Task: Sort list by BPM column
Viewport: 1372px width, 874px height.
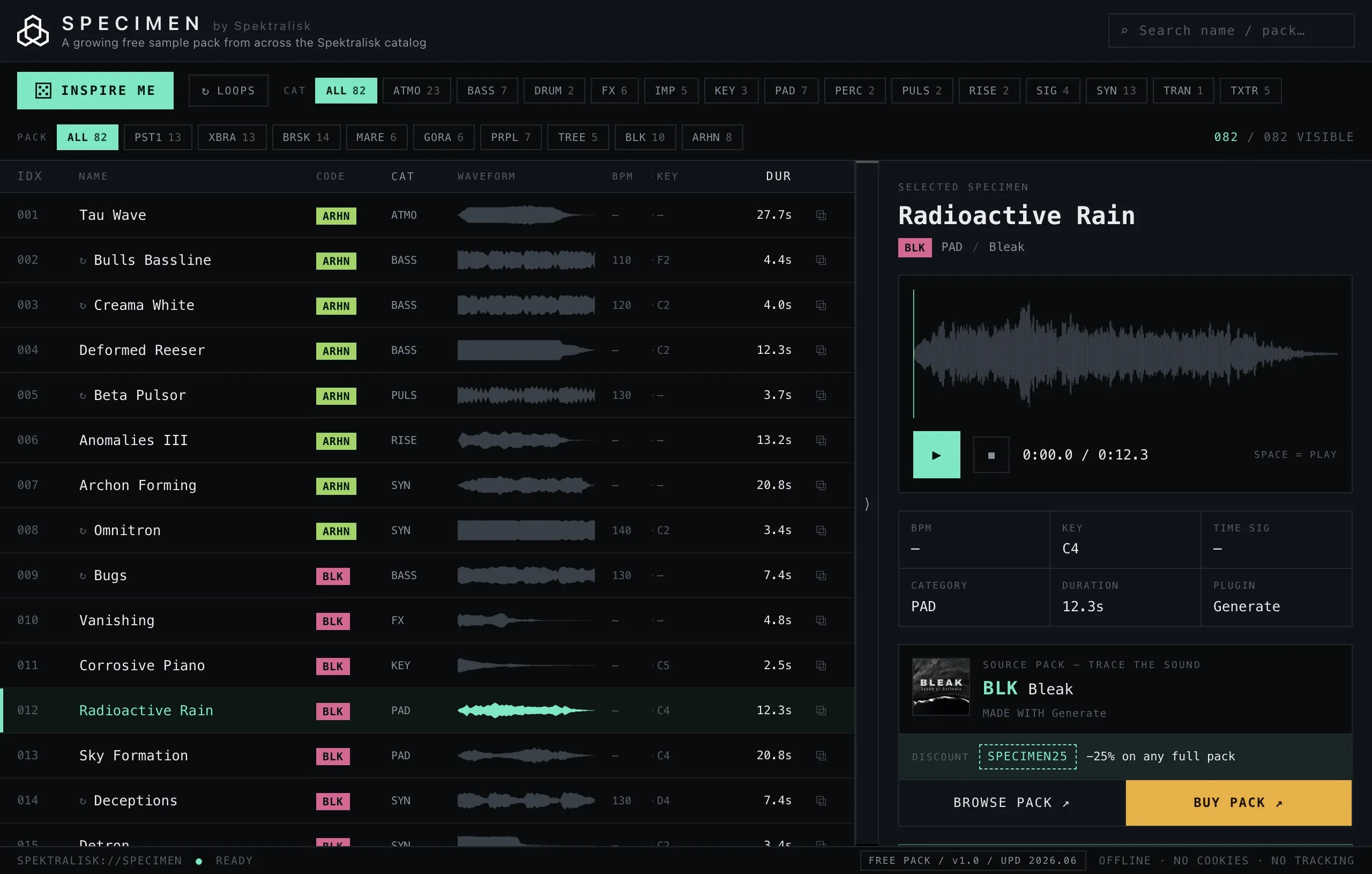Action: [622, 176]
